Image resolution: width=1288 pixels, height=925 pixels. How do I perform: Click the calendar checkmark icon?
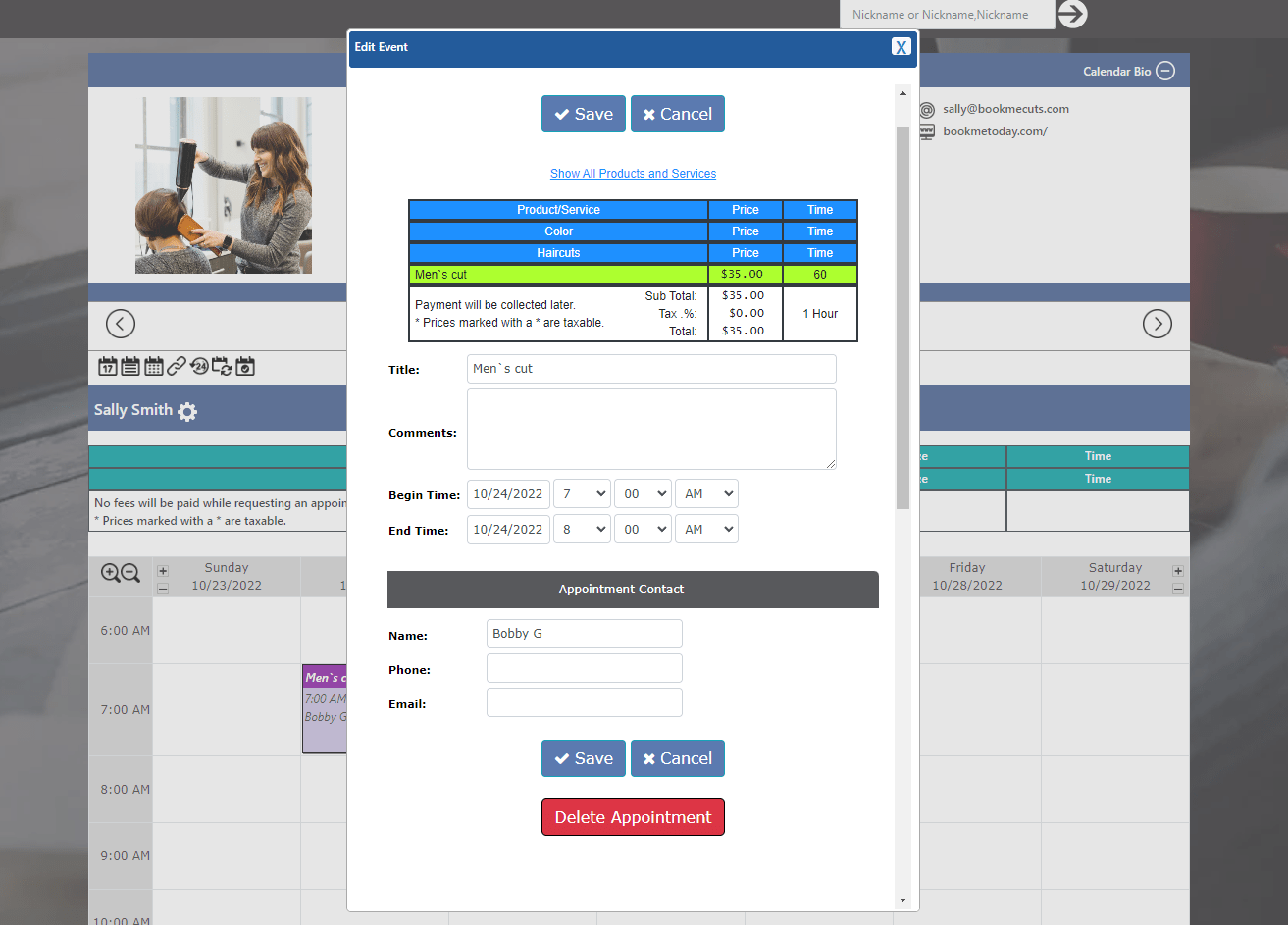click(x=245, y=367)
